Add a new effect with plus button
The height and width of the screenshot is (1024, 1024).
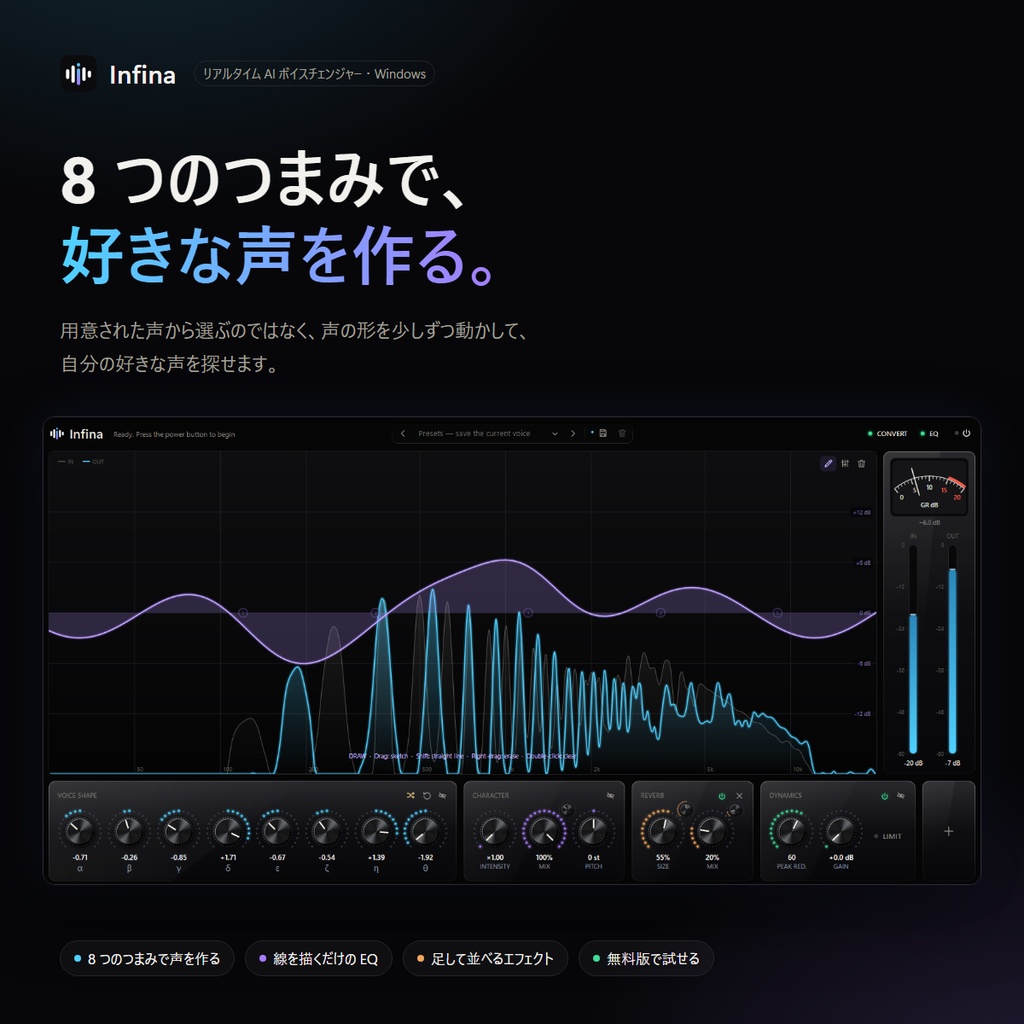pyautogui.click(x=948, y=831)
